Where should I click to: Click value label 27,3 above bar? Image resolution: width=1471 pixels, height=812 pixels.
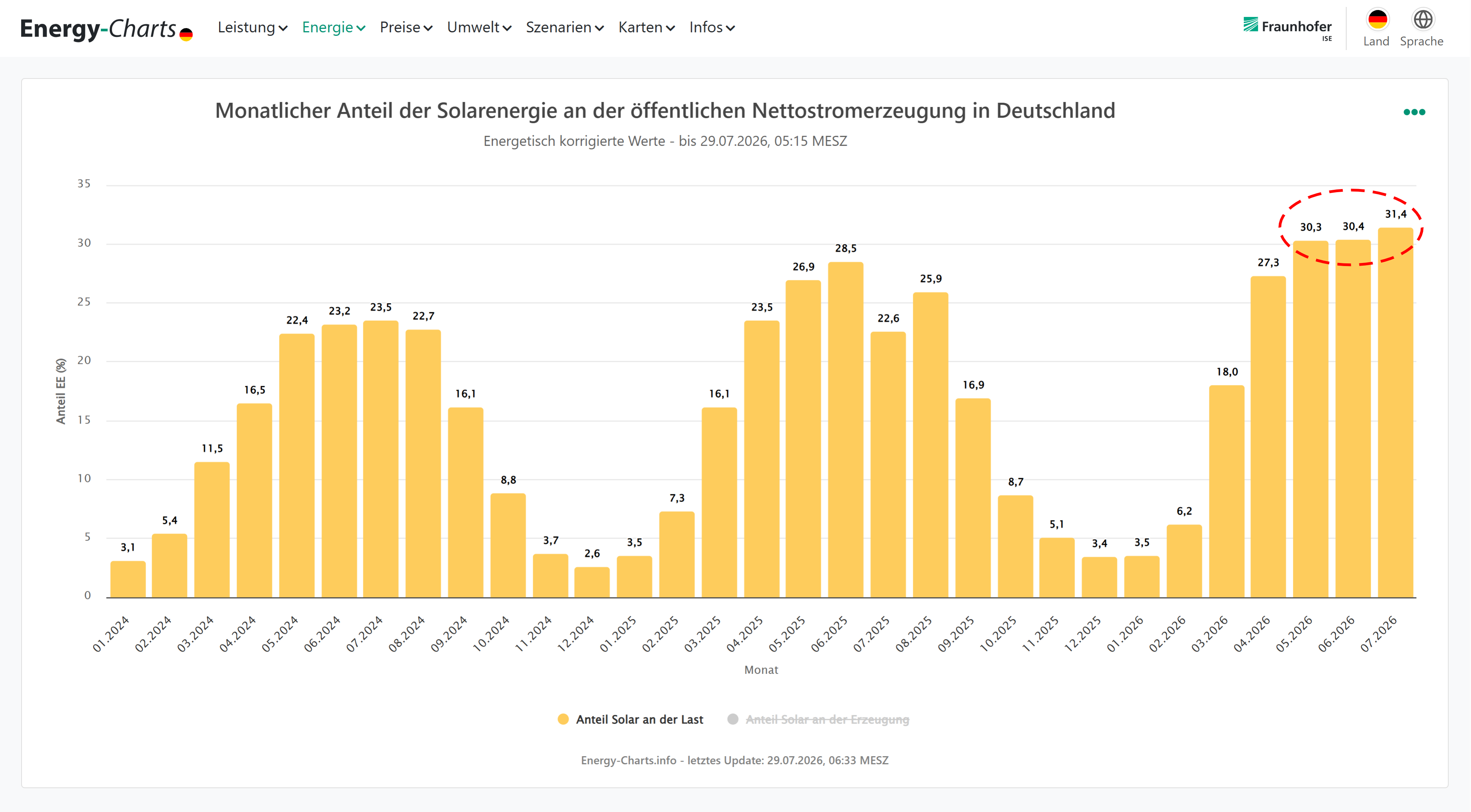(x=1268, y=263)
